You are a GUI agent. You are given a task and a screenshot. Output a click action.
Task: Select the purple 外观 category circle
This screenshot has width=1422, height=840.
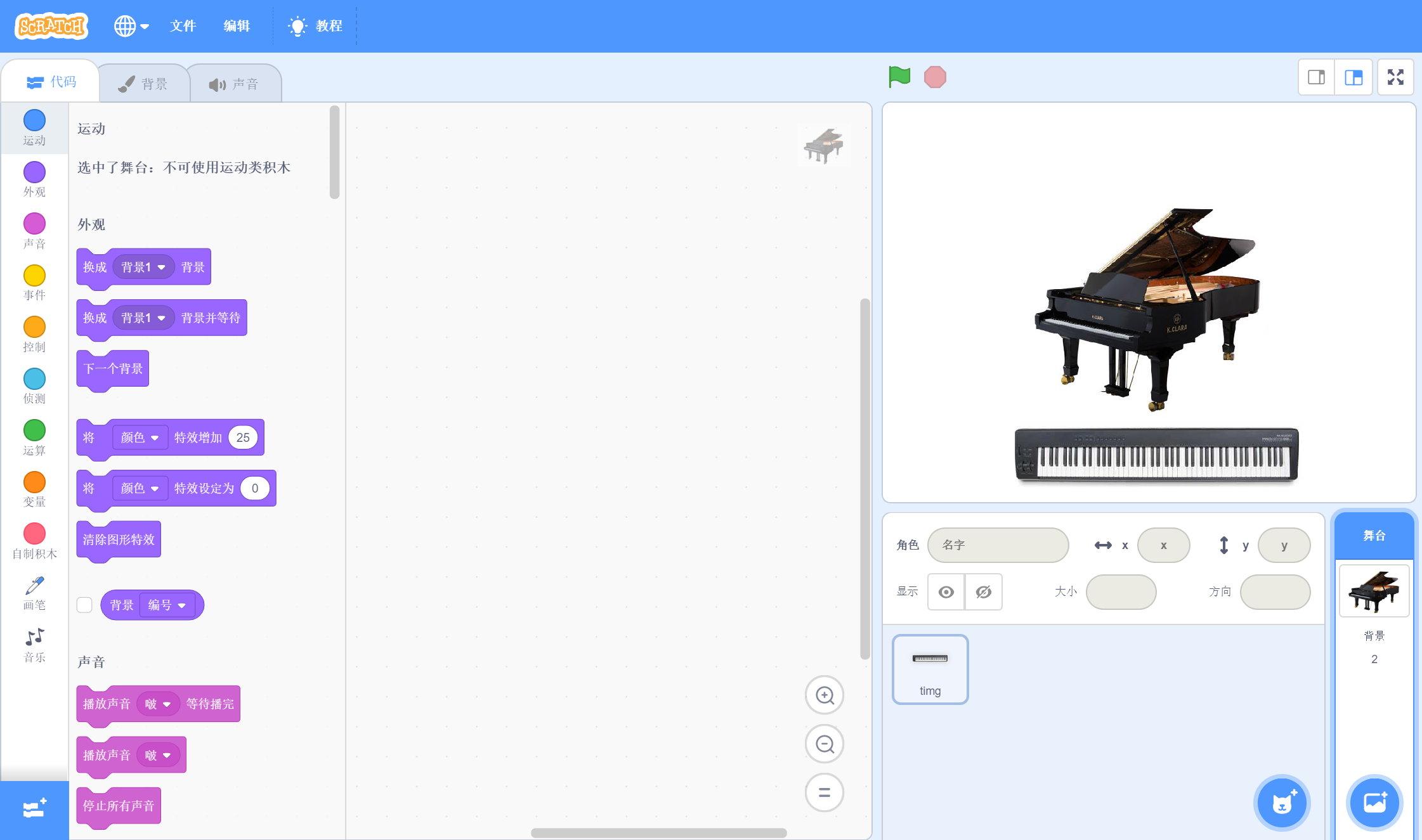click(x=34, y=172)
